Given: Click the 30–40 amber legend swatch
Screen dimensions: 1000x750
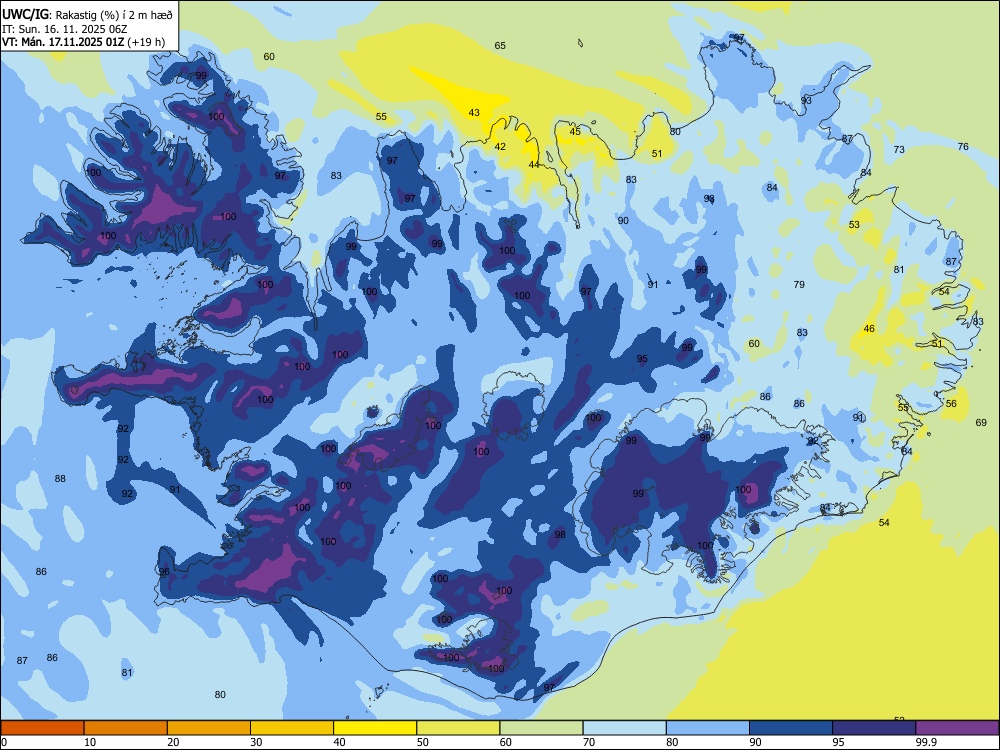Looking at the screenshot, I should [292, 728].
